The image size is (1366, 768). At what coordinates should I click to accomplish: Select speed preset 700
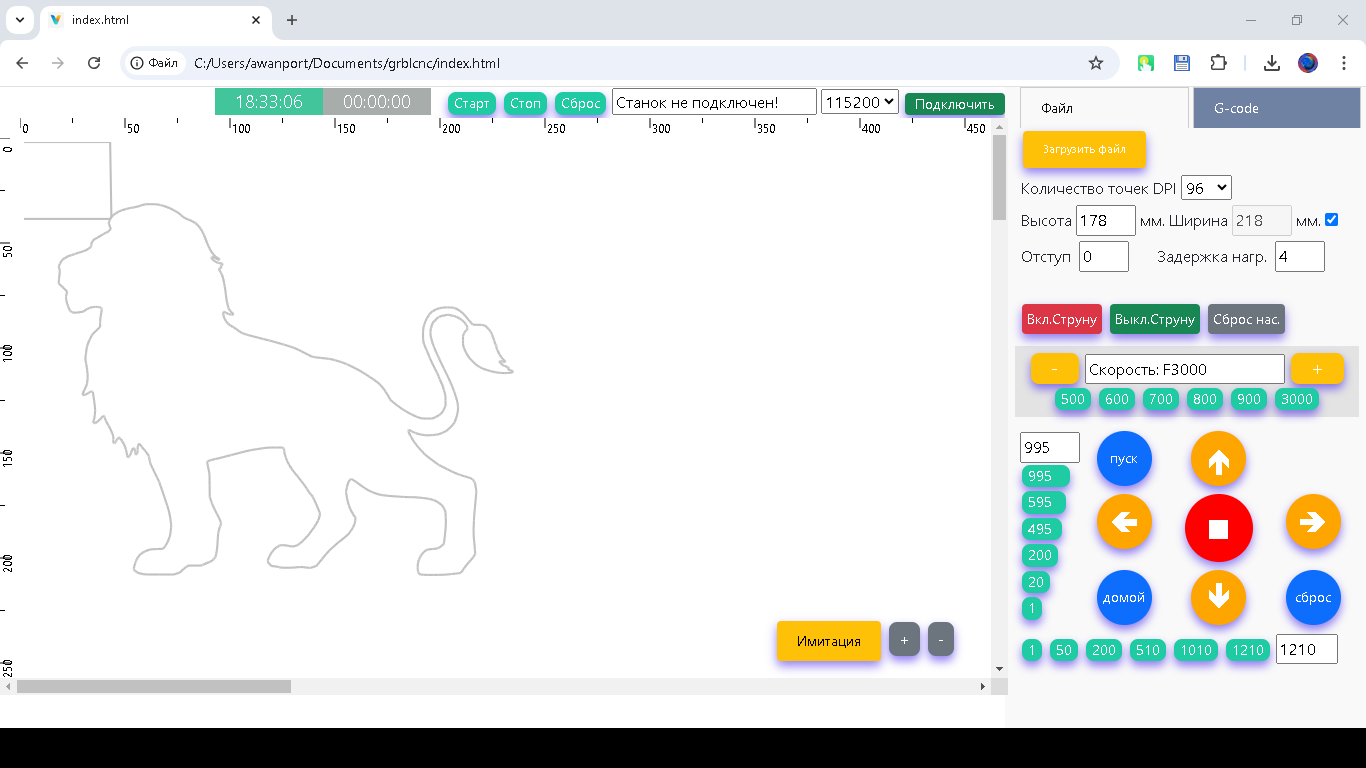pyautogui.click(x=1161, y=399)
